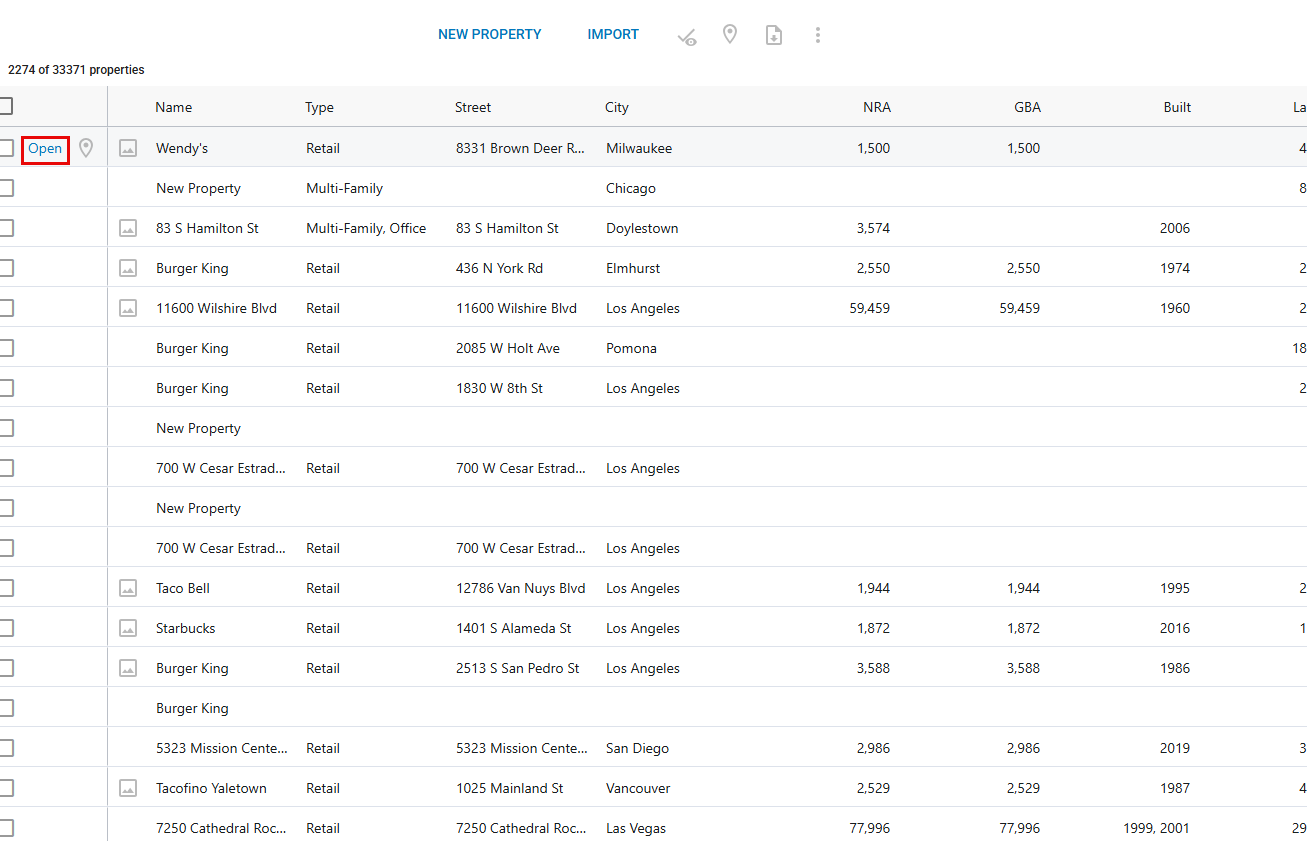Click the checkmark-eye review icon in toolbar
Viewport: 1307px width, 841px height.
[686, 36]
